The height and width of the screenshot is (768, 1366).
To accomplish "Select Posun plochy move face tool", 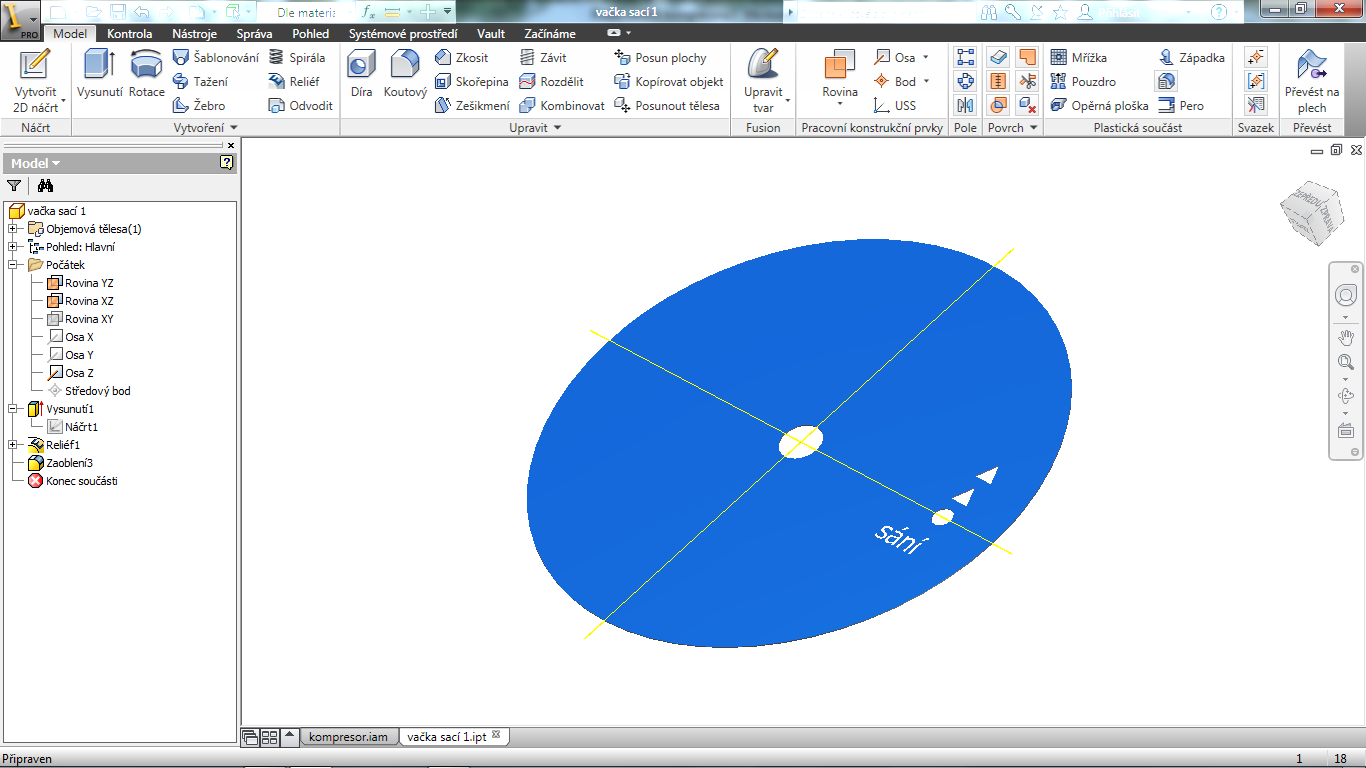I will [x=660, y=58].
